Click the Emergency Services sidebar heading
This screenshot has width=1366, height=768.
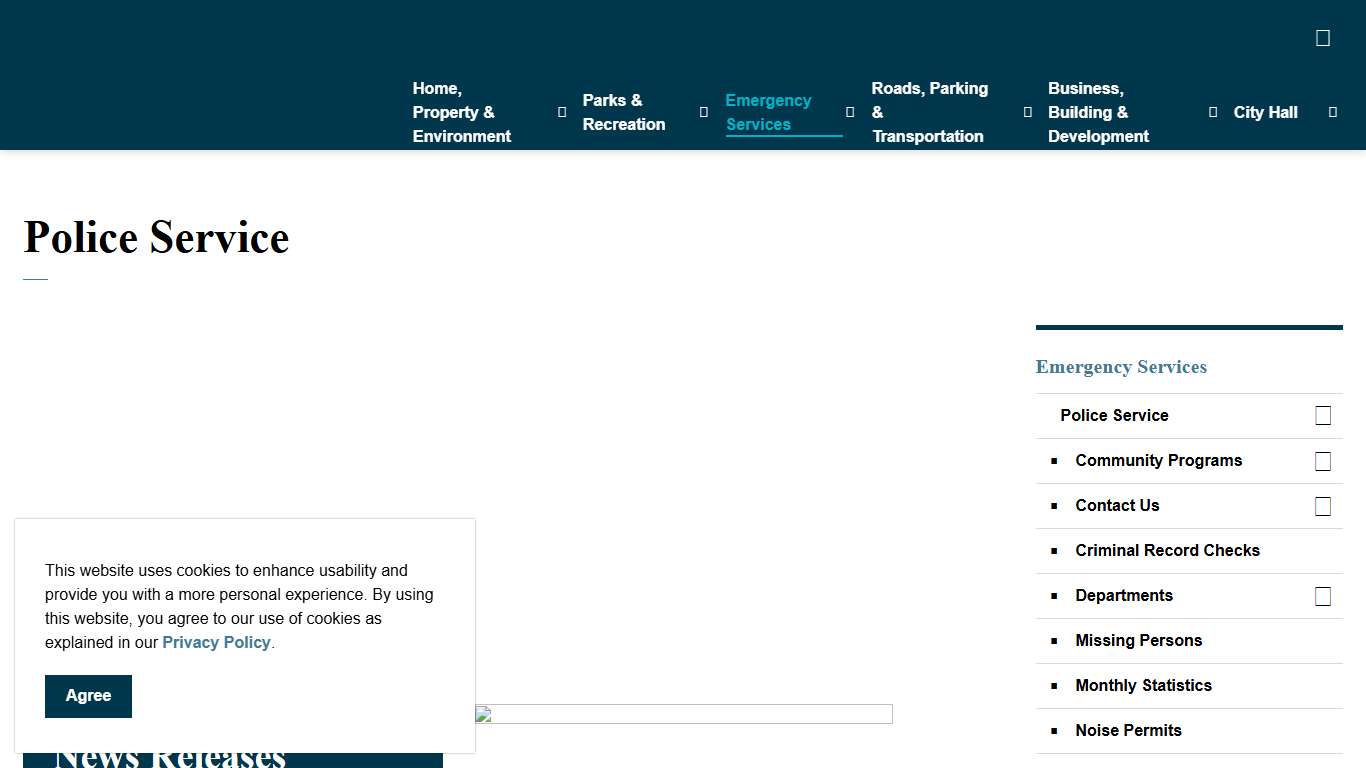tap(1121, 367)
